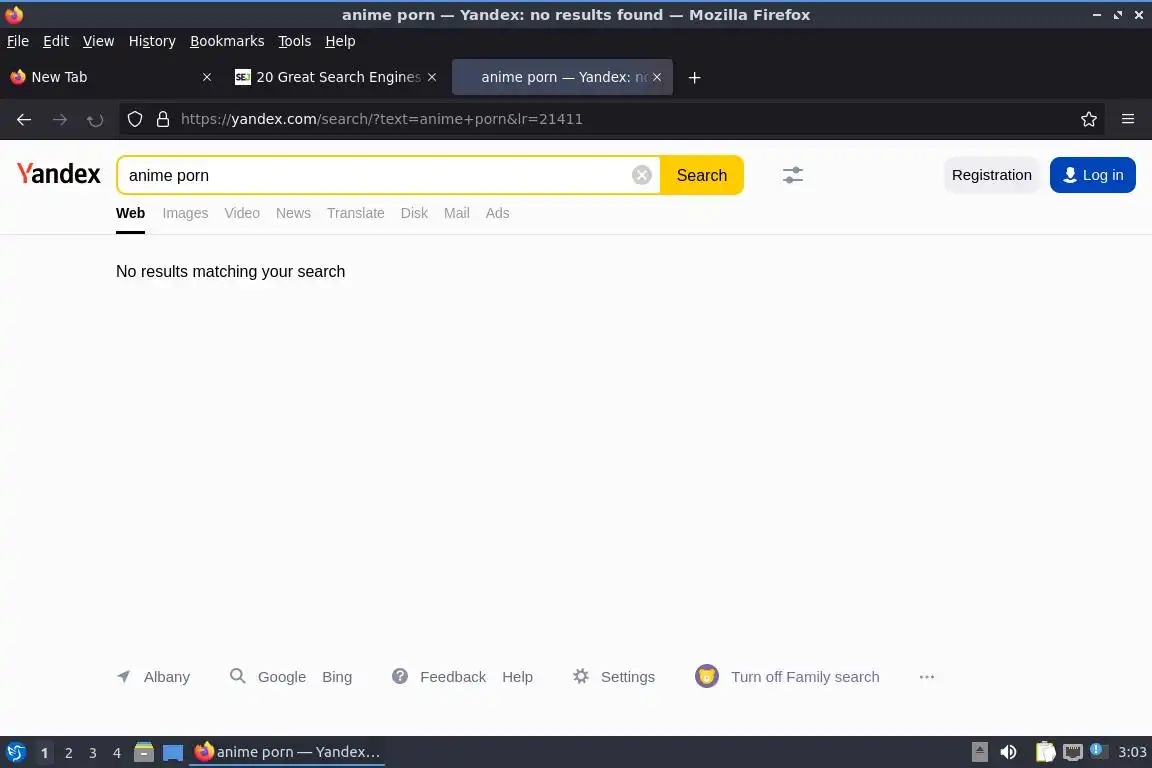Open the View menu

[x=98, y=41]
